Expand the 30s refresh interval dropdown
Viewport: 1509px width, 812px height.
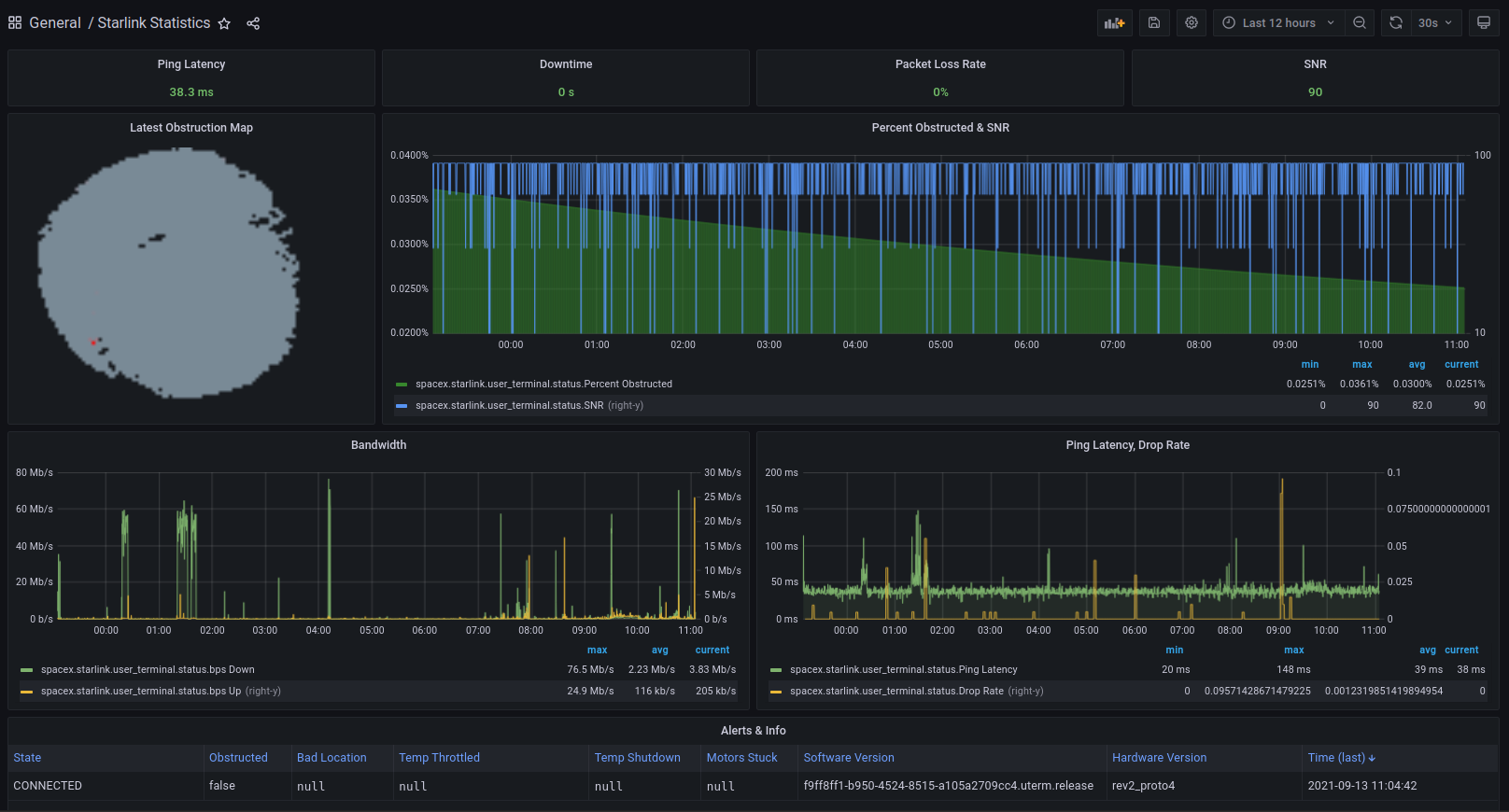1436,23
